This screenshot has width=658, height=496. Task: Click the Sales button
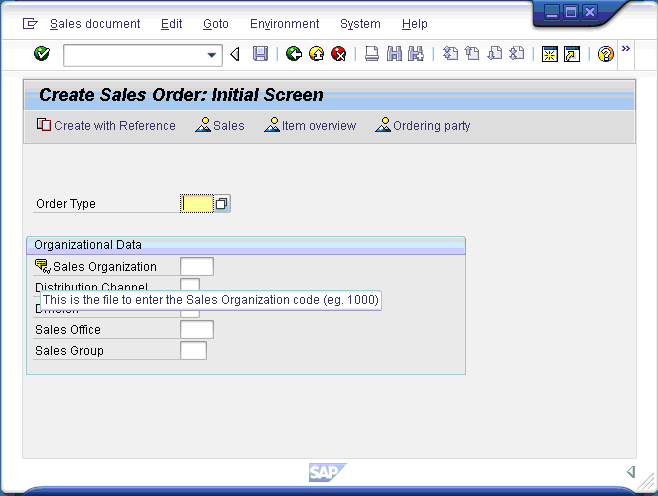[220, 125]
